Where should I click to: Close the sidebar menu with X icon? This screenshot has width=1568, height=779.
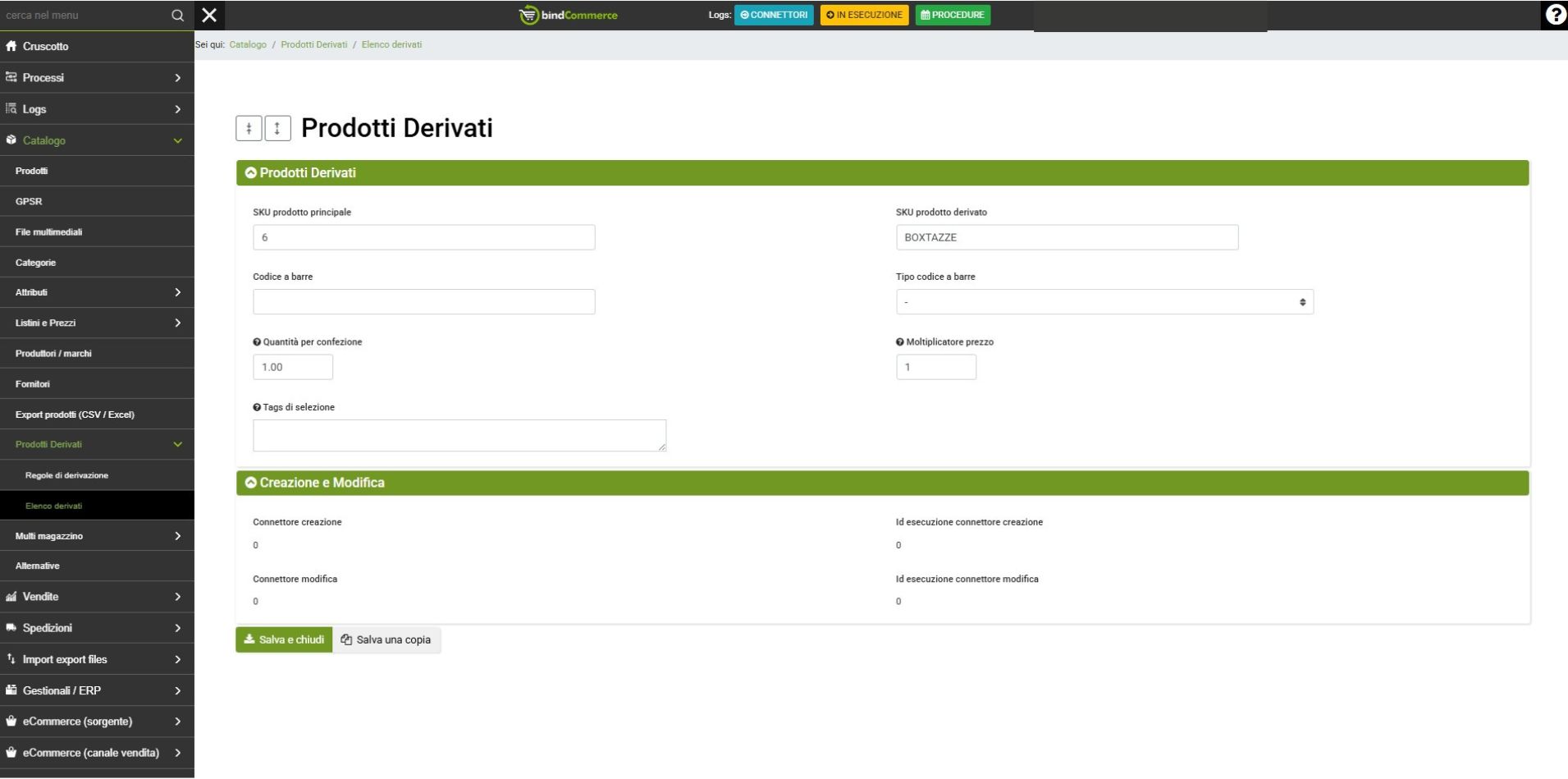(x=209, y=15)
